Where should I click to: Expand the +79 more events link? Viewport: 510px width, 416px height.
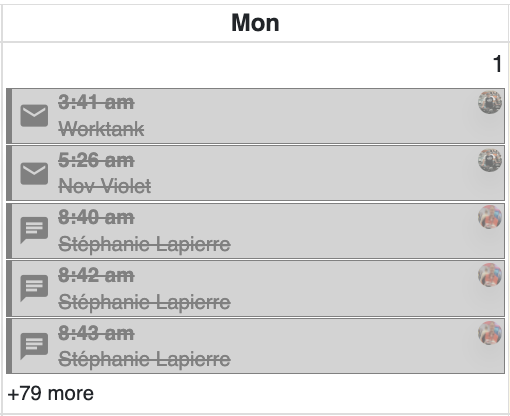[x=50, y=393]
